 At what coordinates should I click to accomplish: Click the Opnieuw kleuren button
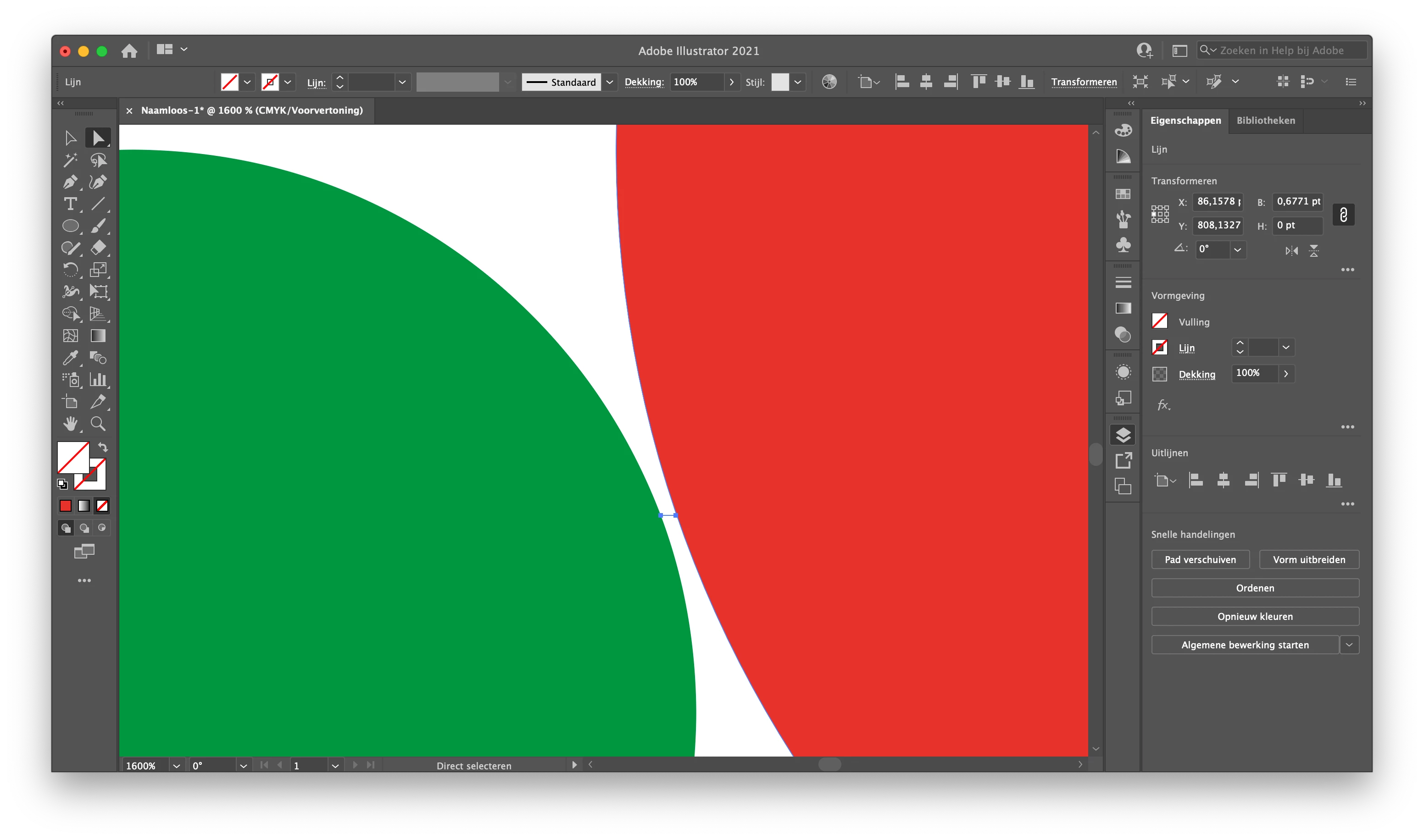(1255, 616)
